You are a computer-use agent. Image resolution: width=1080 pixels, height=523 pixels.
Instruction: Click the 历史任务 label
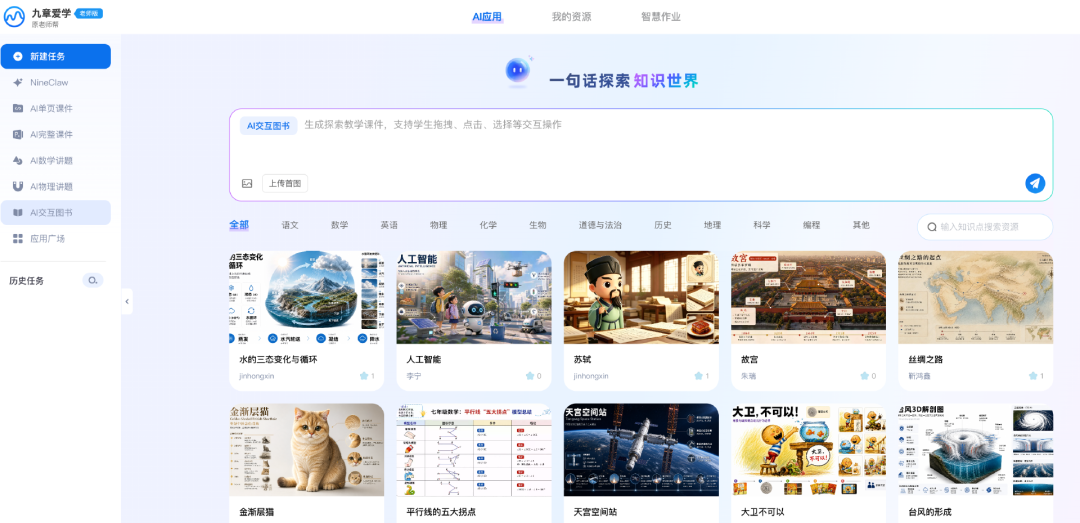tap(27, 280)
